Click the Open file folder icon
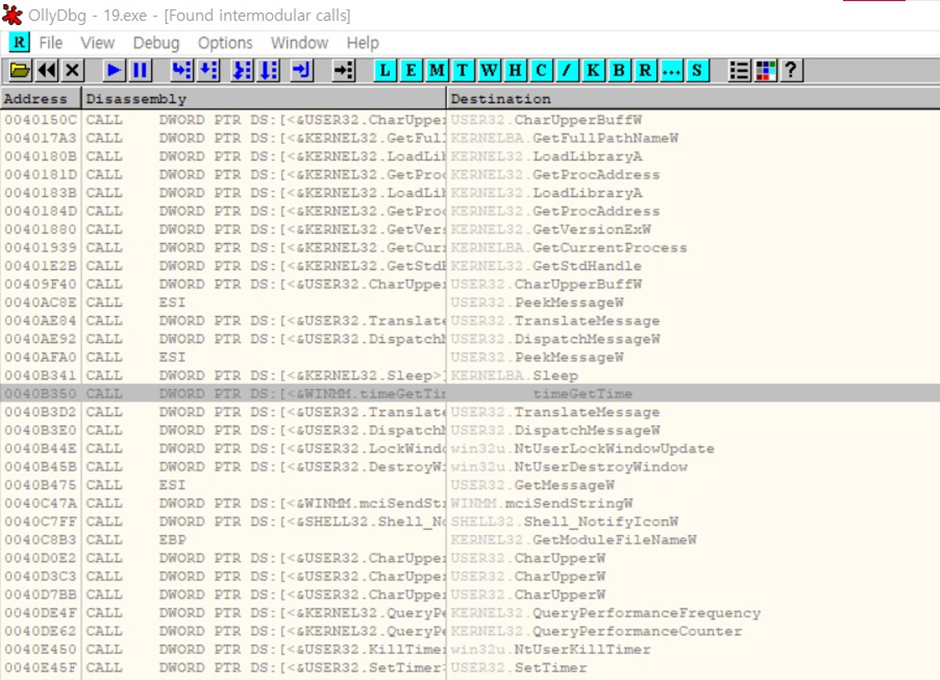The image size is (940, 680). pos(20,71)
